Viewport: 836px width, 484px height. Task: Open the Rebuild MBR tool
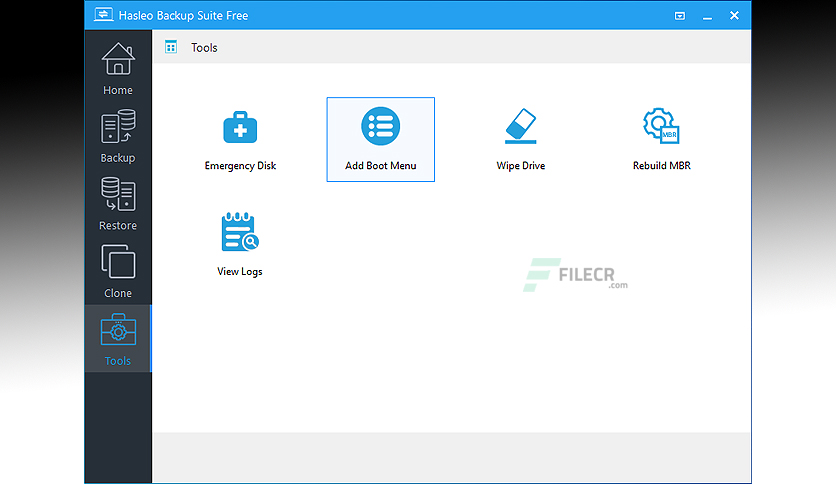661,140
